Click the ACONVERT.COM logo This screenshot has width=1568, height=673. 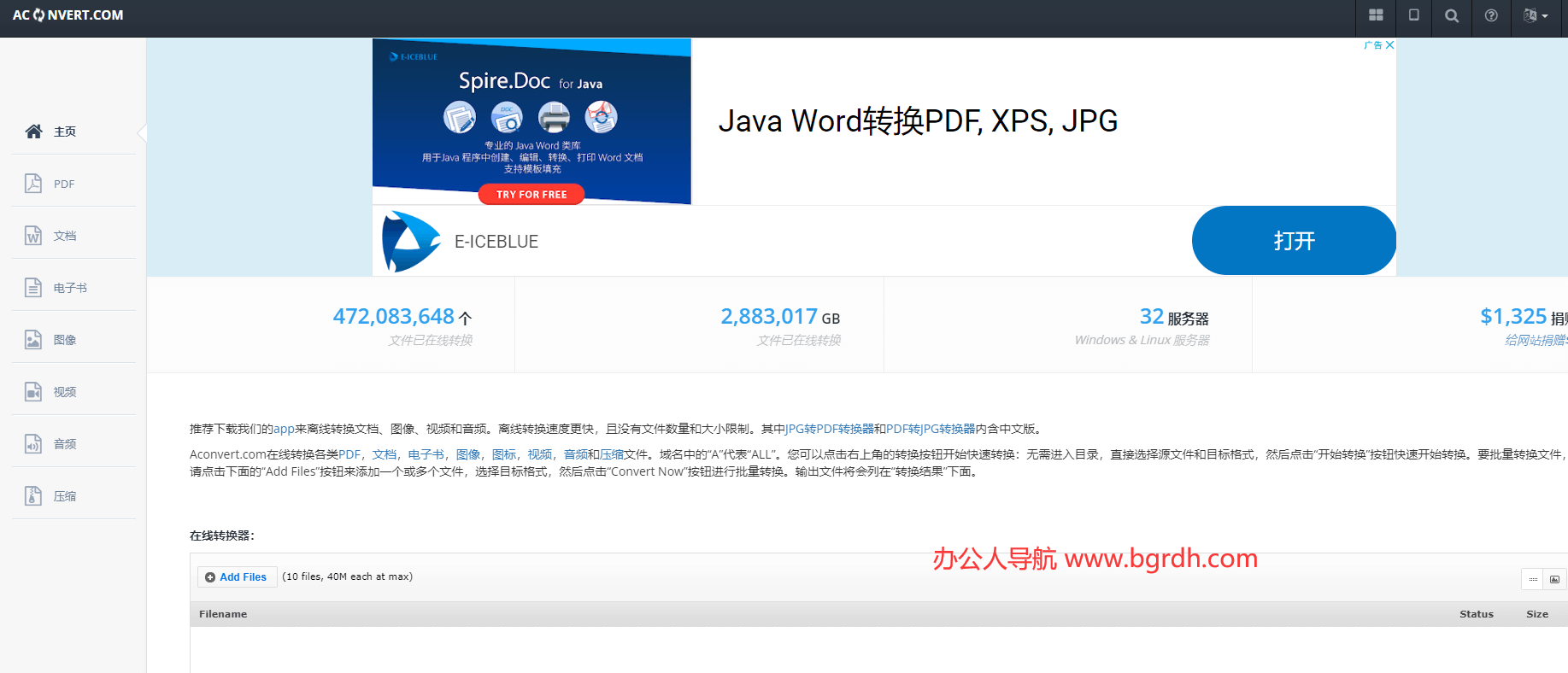click(x=68, y=15)
